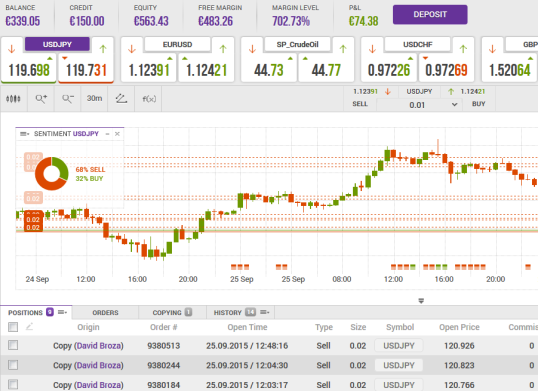Click the USDCHF sell price 0.97226

click(x=389, y=70)
